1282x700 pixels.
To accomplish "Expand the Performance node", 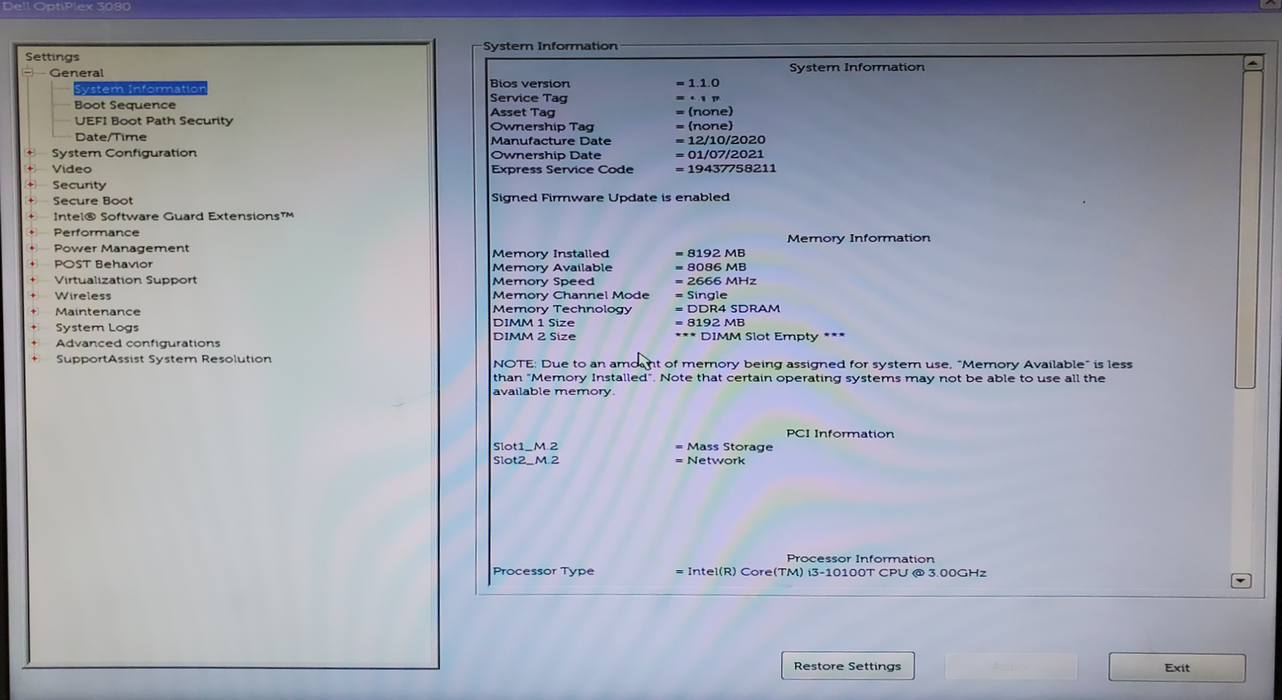I will (32, 232).
